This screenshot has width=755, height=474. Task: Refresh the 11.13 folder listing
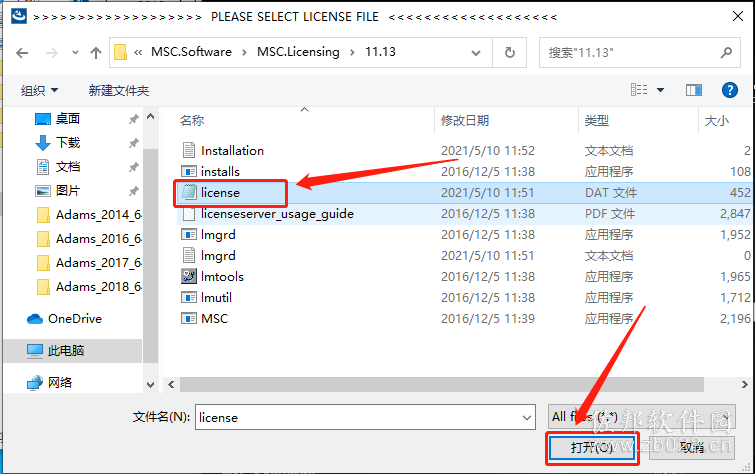509,52
